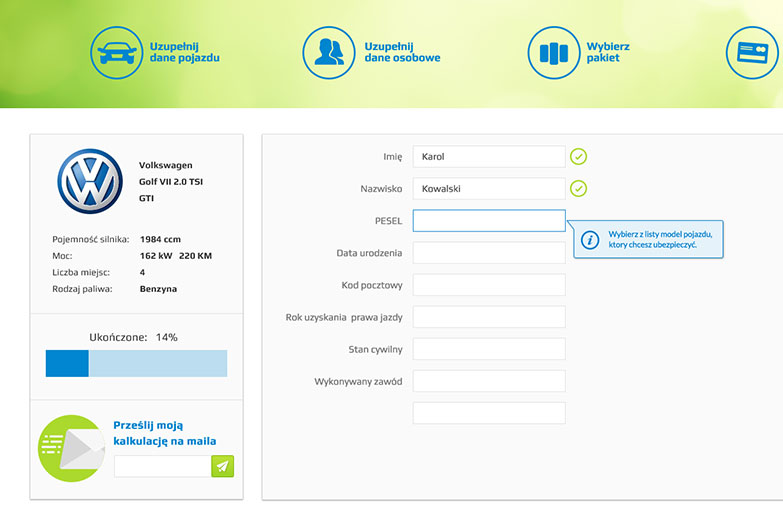Click the people icon for personal data
This screenshot has height=522, width=783.
[329, 52]
